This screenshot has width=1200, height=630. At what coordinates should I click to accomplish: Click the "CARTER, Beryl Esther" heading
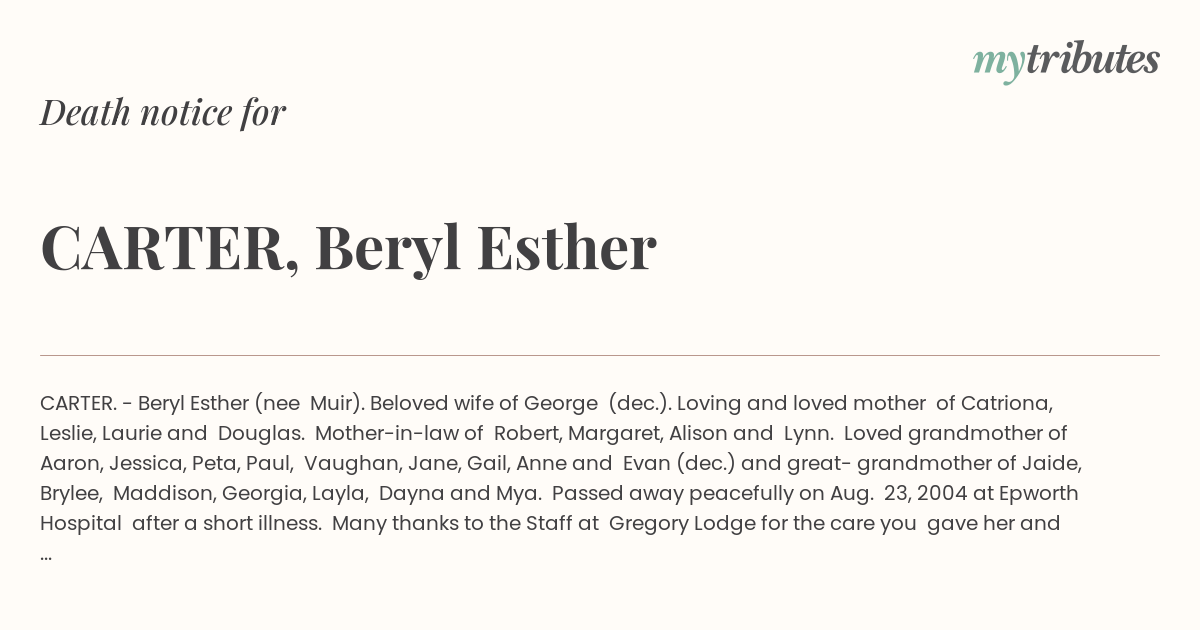tap(348, 248)
